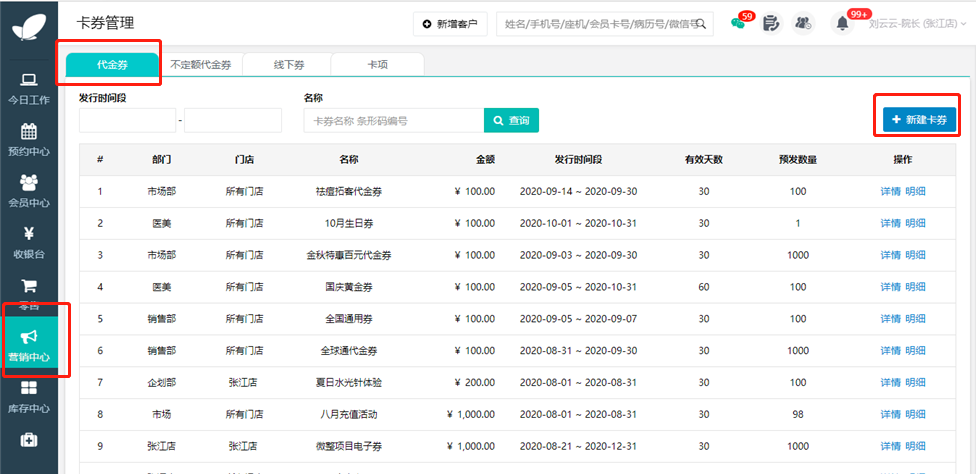Image resolution: width=976 pixels, height=474 pixels.
Task: Click the 卡券管理 page title
Action: click(105, 23)
